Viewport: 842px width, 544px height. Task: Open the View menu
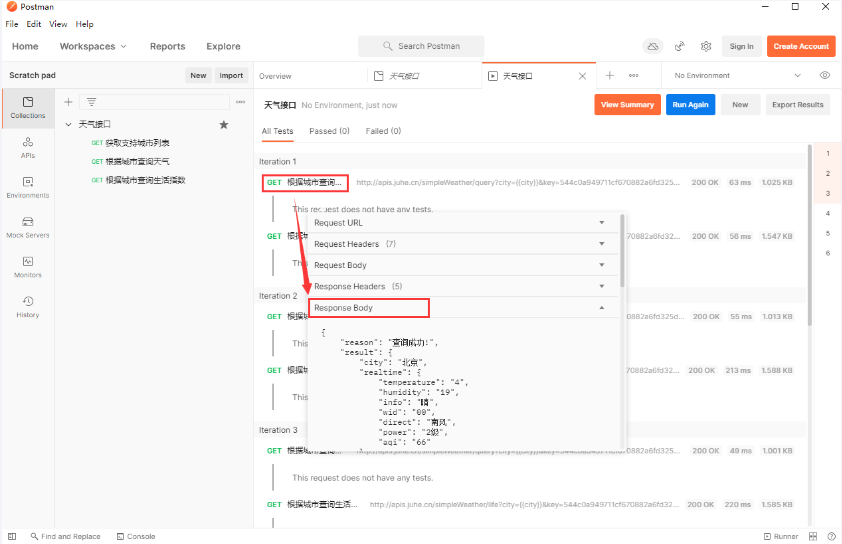click(58, 24)
